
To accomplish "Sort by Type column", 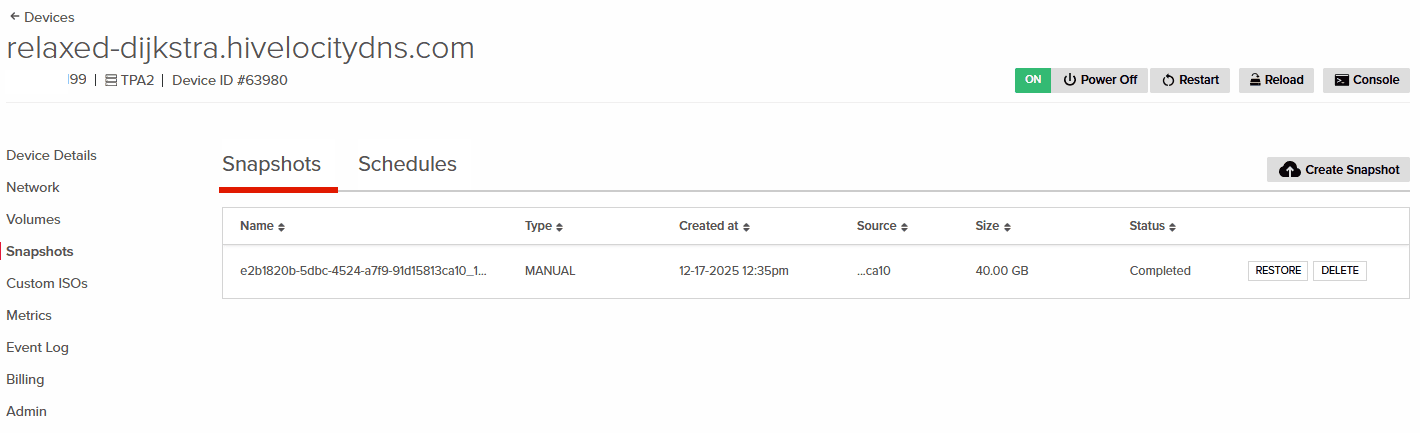I will (544, 226).
